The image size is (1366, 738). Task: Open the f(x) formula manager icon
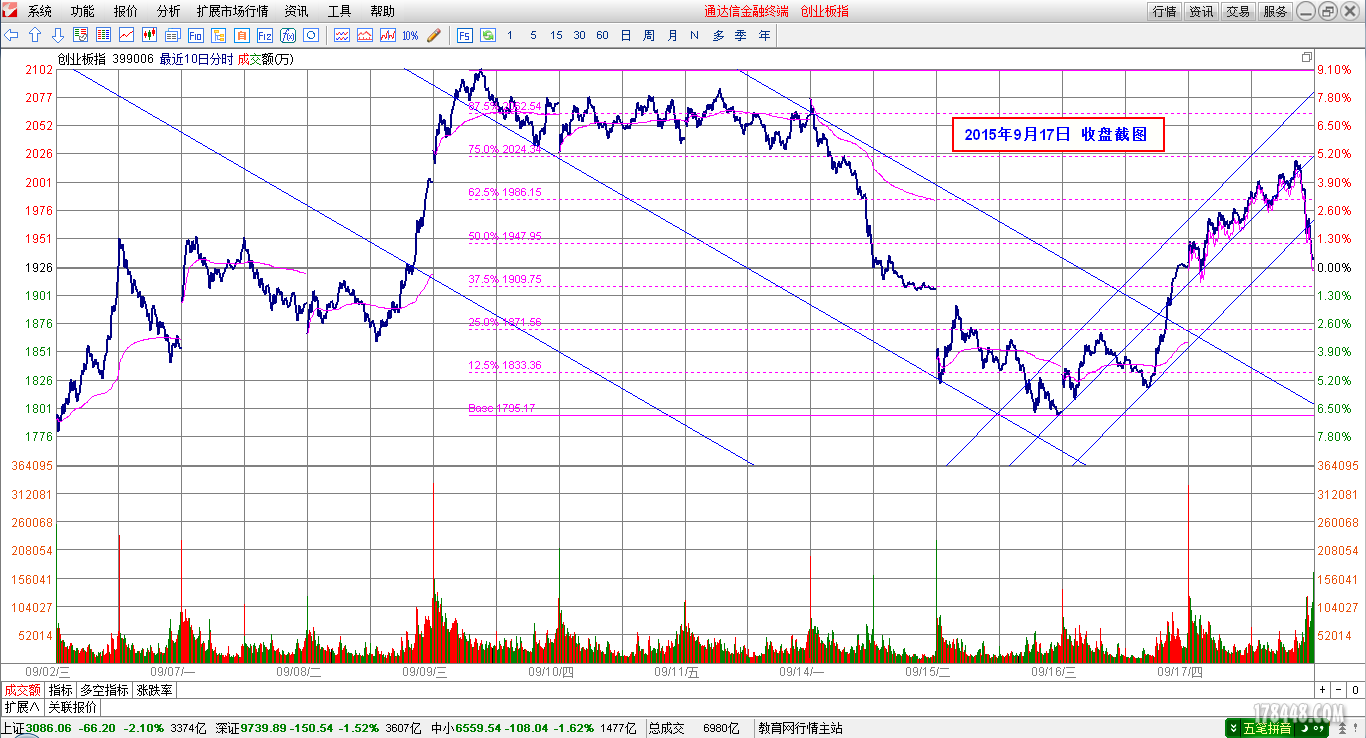[x=288, y=35]
